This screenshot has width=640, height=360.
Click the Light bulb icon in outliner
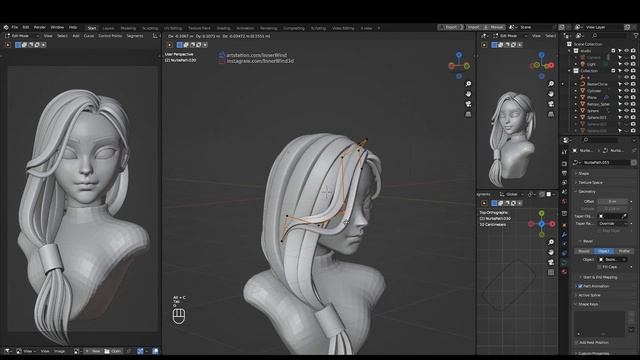tap(582, 64)
